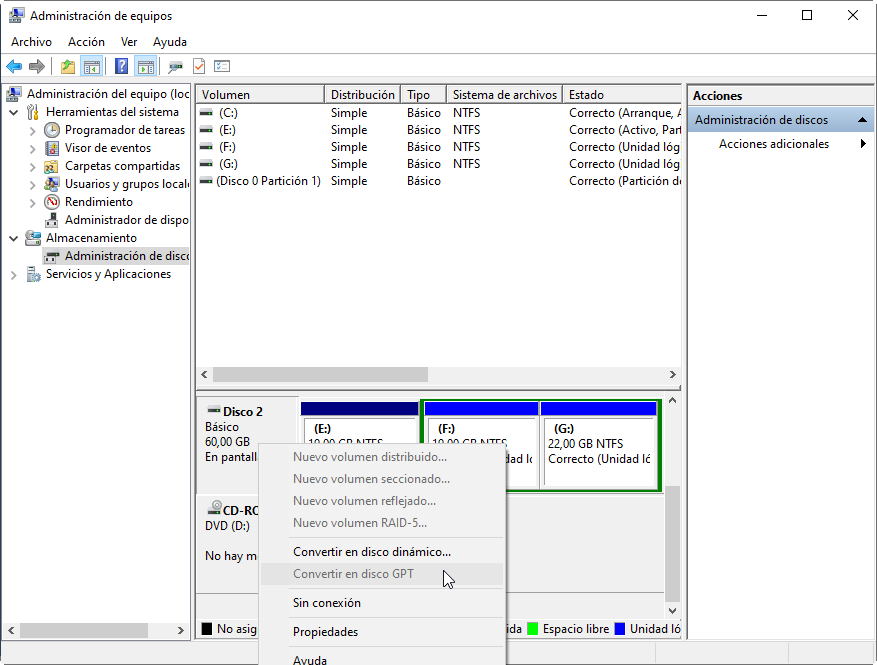Click the red checkmark toolbar icon

click(x=199, y=67)
